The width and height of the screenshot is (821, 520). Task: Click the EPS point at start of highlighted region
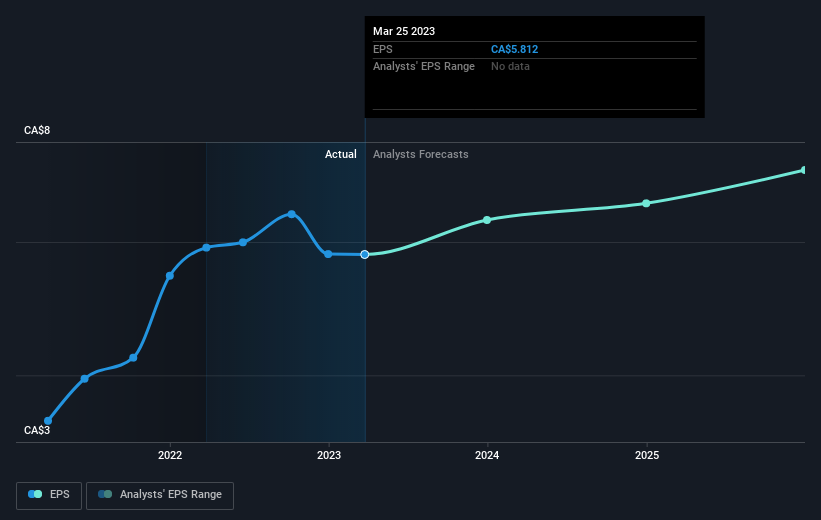coord(206,247)
